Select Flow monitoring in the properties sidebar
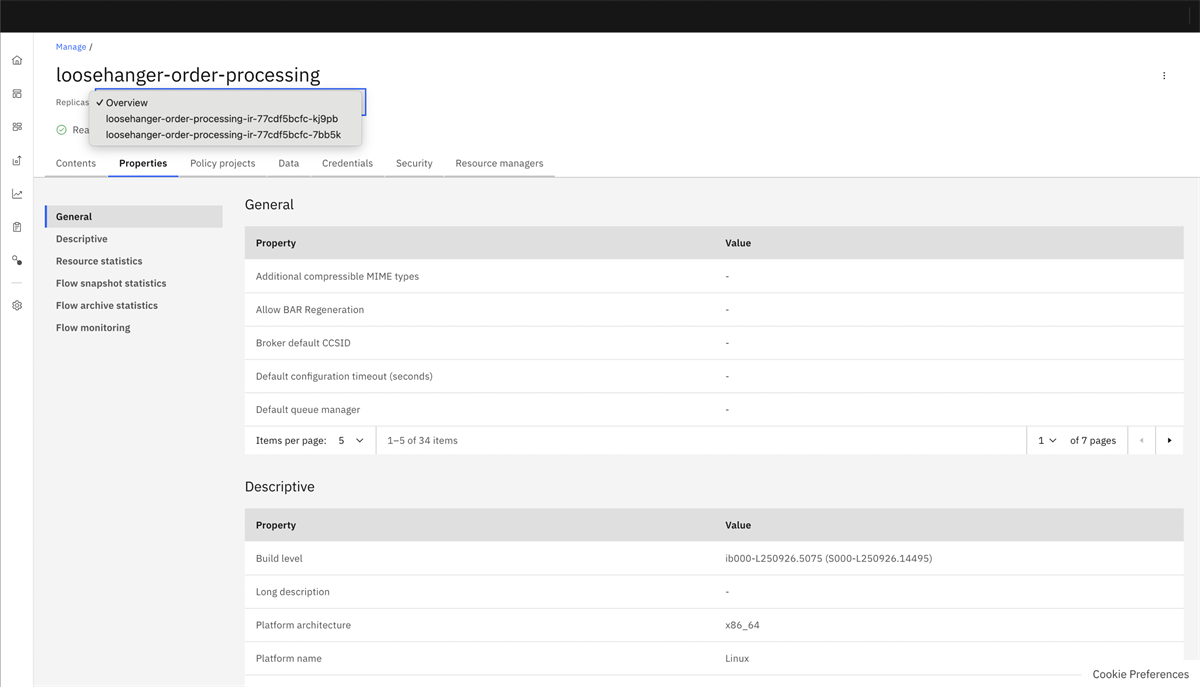This screenshot has width=1200, height=687. [93, 327]
